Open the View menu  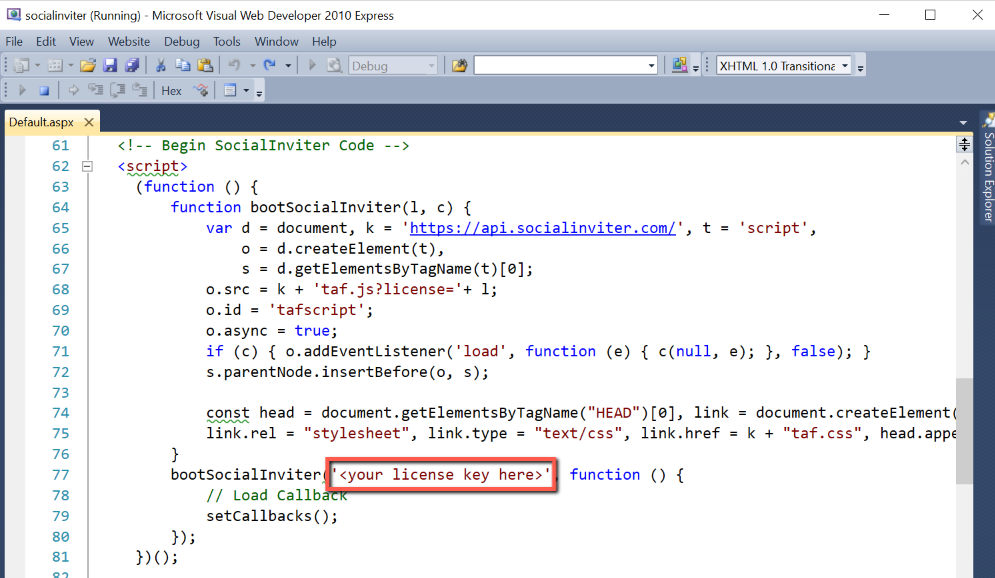point(81,41)
